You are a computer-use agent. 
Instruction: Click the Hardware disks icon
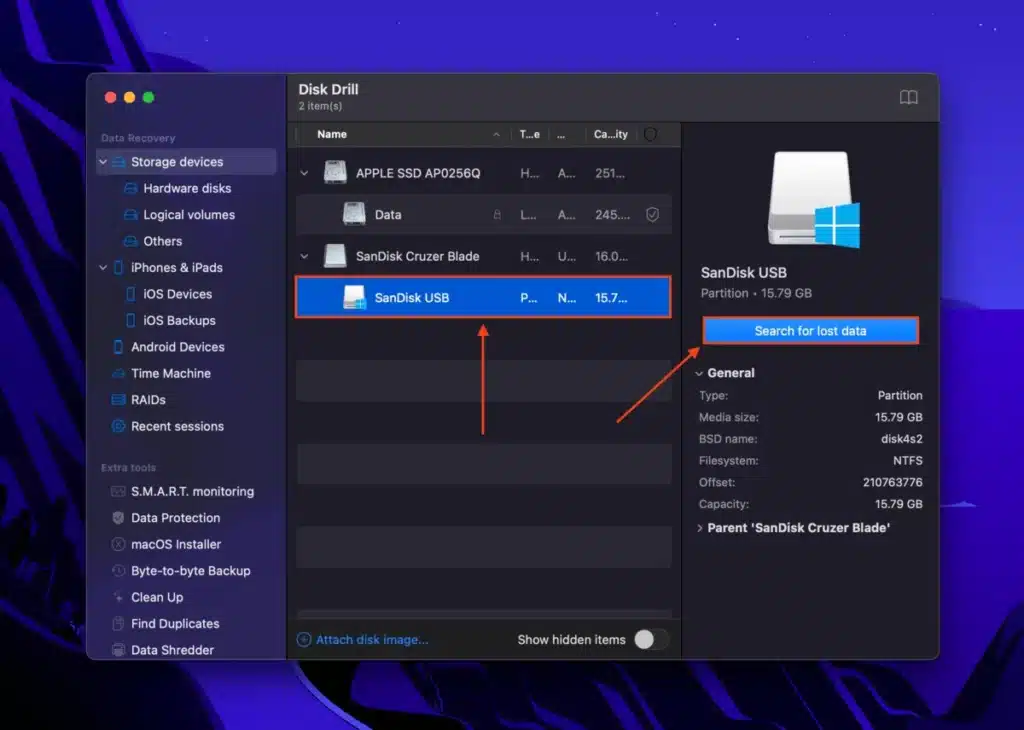click(131, 188)
